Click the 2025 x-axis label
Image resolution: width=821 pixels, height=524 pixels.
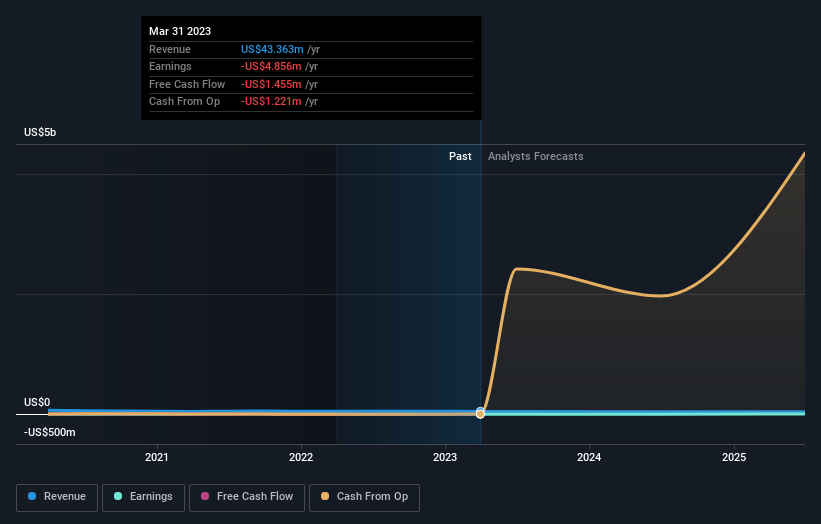tap(734, 457)
